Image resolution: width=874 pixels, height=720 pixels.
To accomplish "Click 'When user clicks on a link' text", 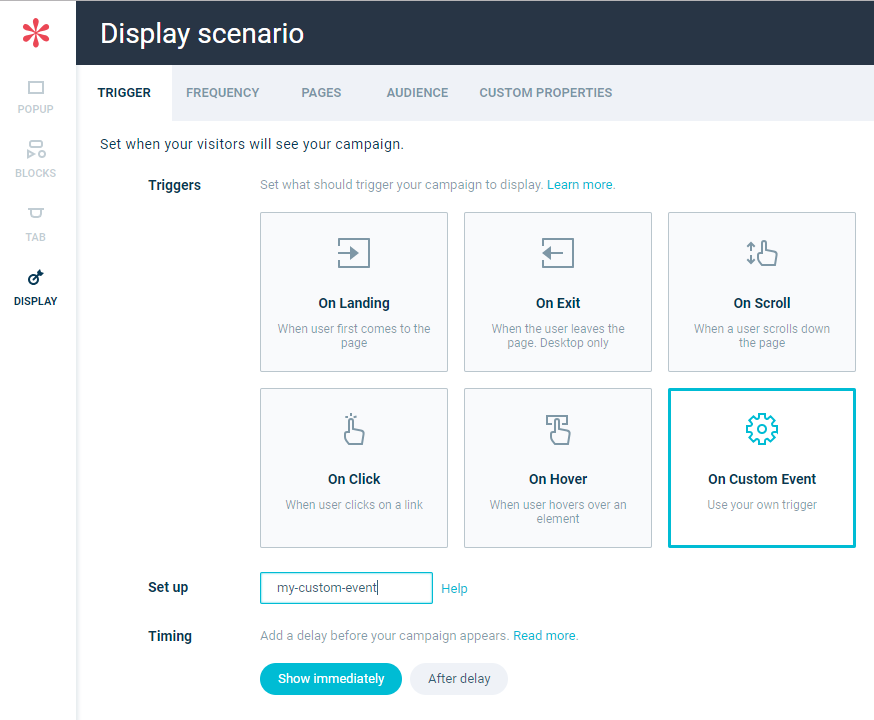I will [x=354, y=505].
